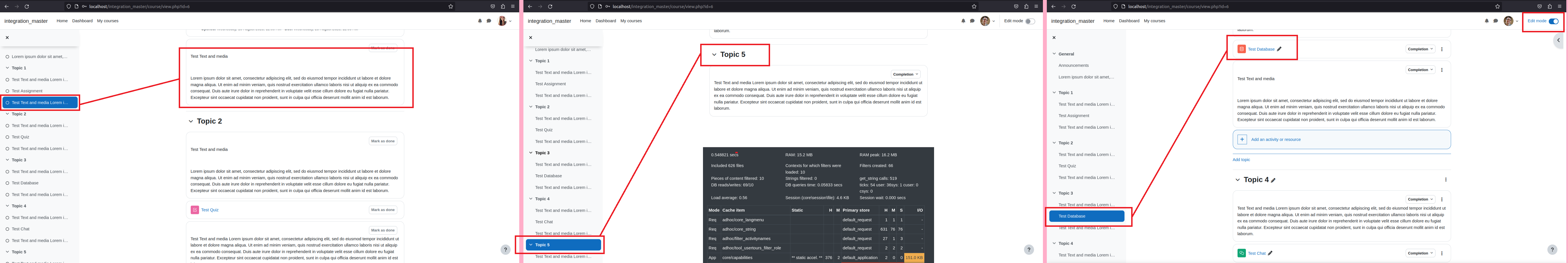Open messaging drawer icon in the middle window
Image resolution: width=1568 pixels, height=263 pixels.
coord(972,21)
